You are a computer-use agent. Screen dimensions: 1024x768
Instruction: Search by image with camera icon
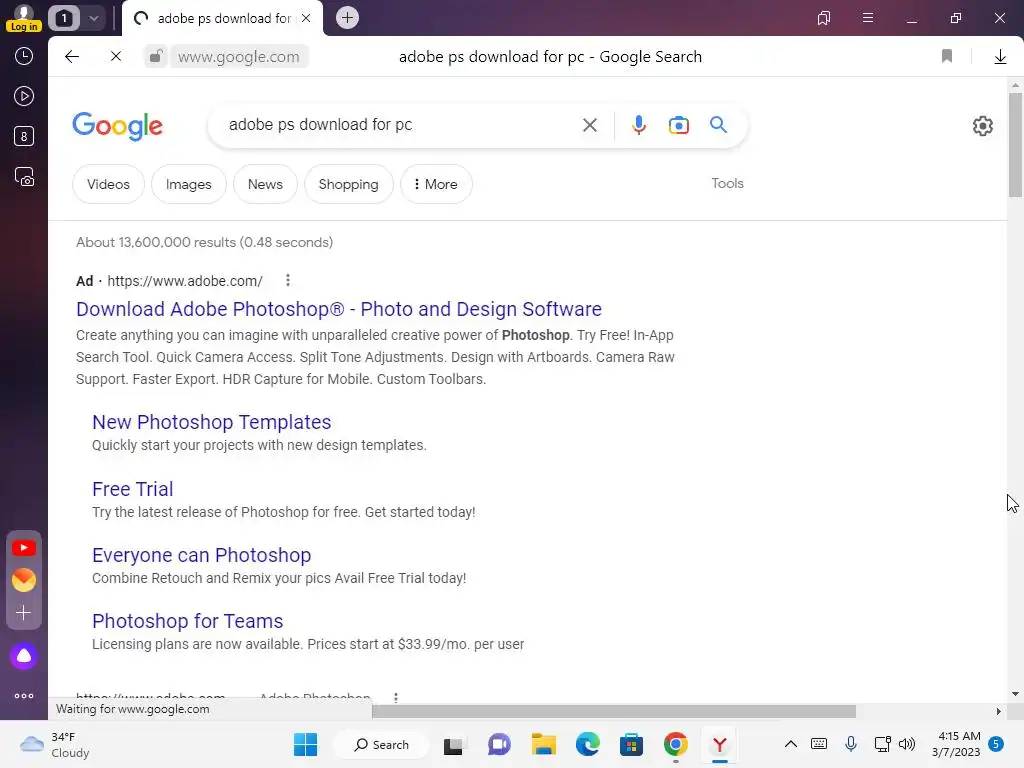(679, 125)
